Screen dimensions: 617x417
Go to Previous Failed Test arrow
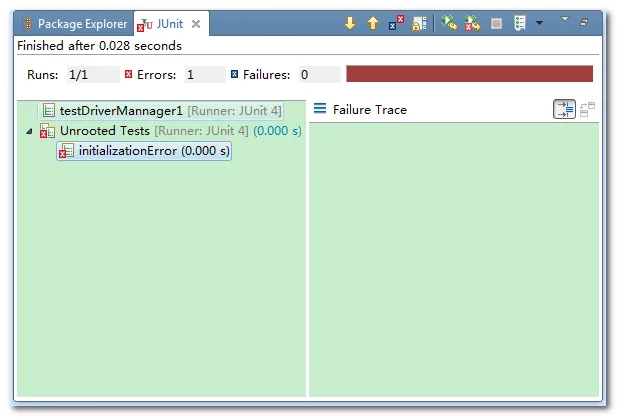pyautogui.click(x=373, y=23)
